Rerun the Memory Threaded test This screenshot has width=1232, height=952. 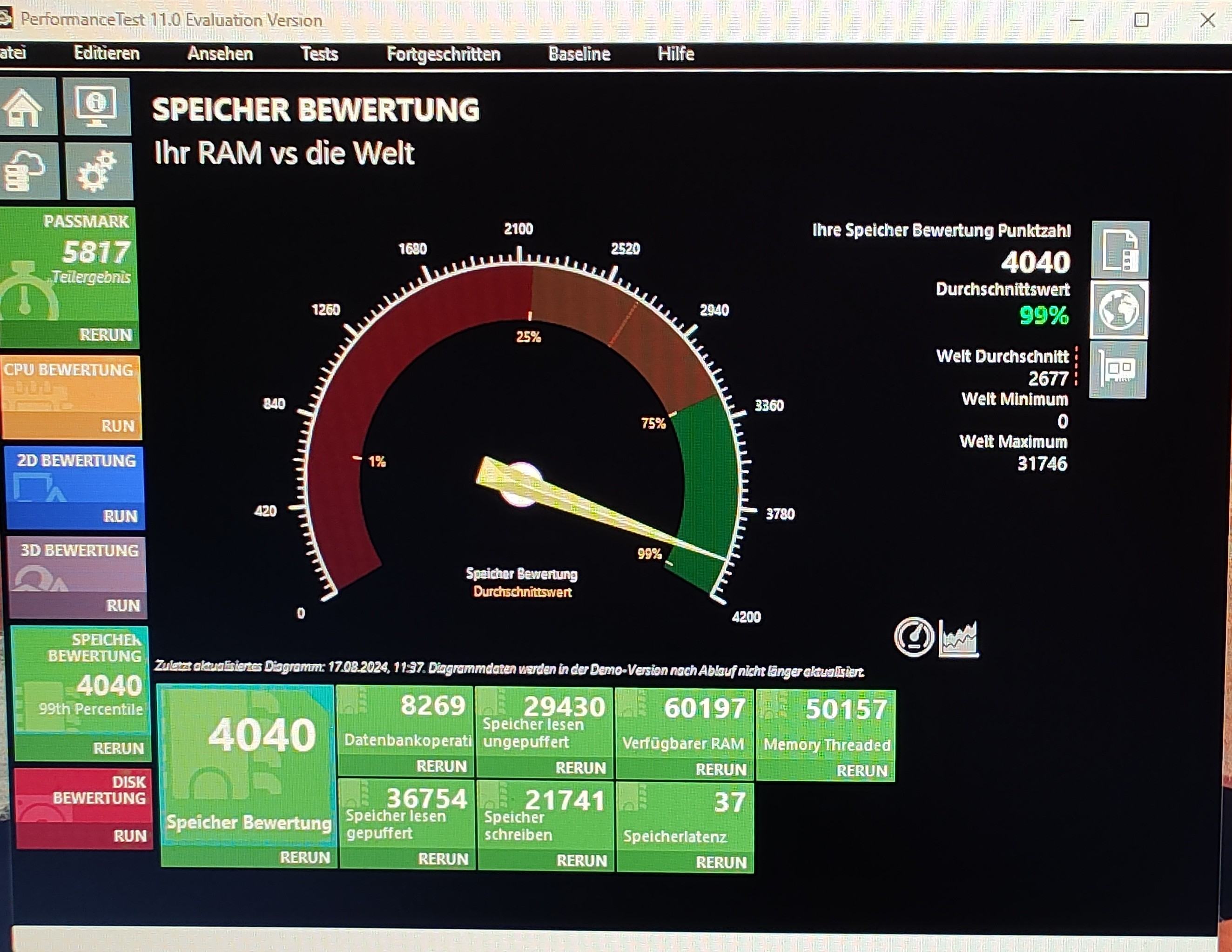click(862, 771)
